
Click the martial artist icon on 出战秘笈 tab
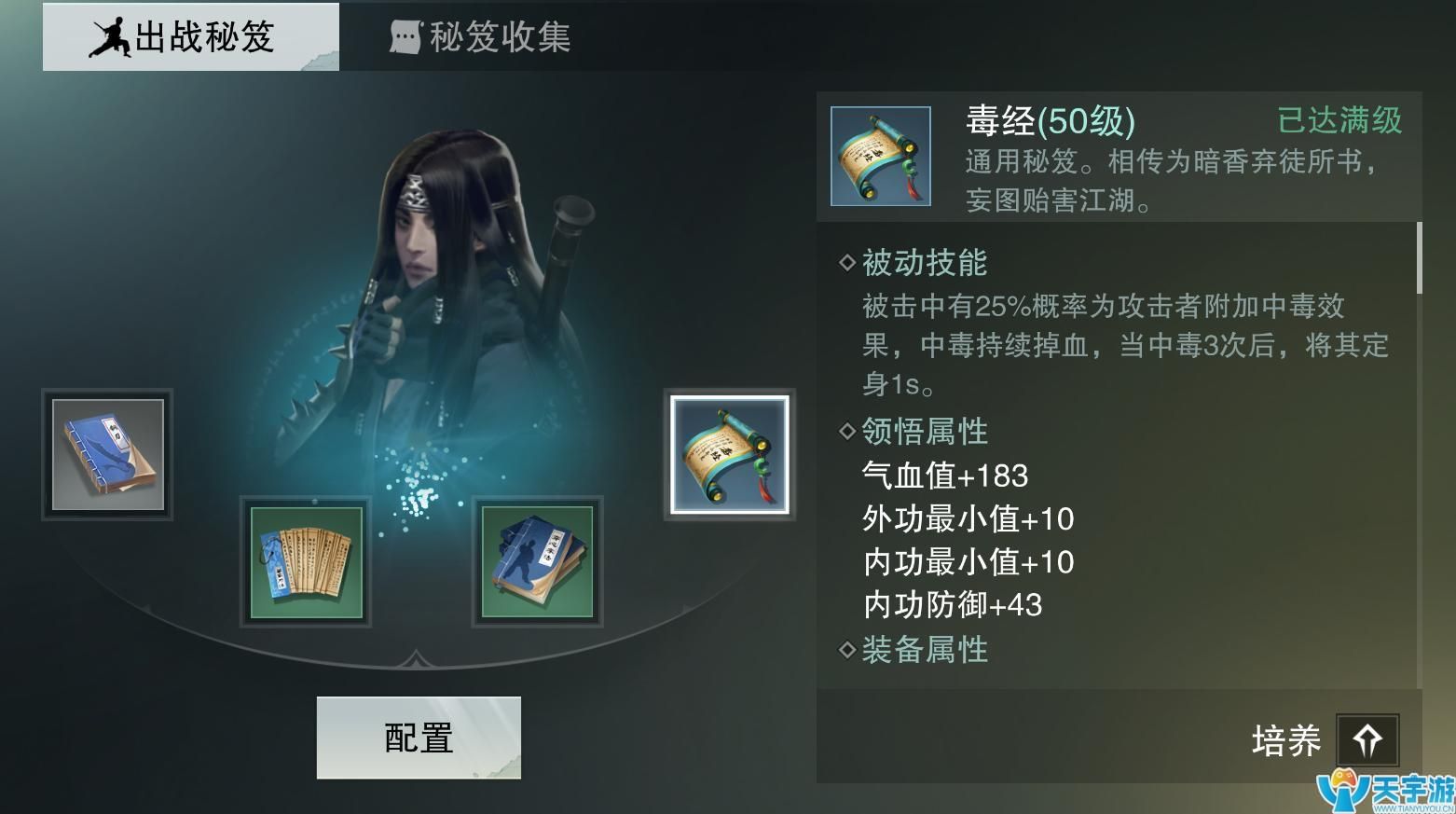pyautogui.click(x=111, y=37)
